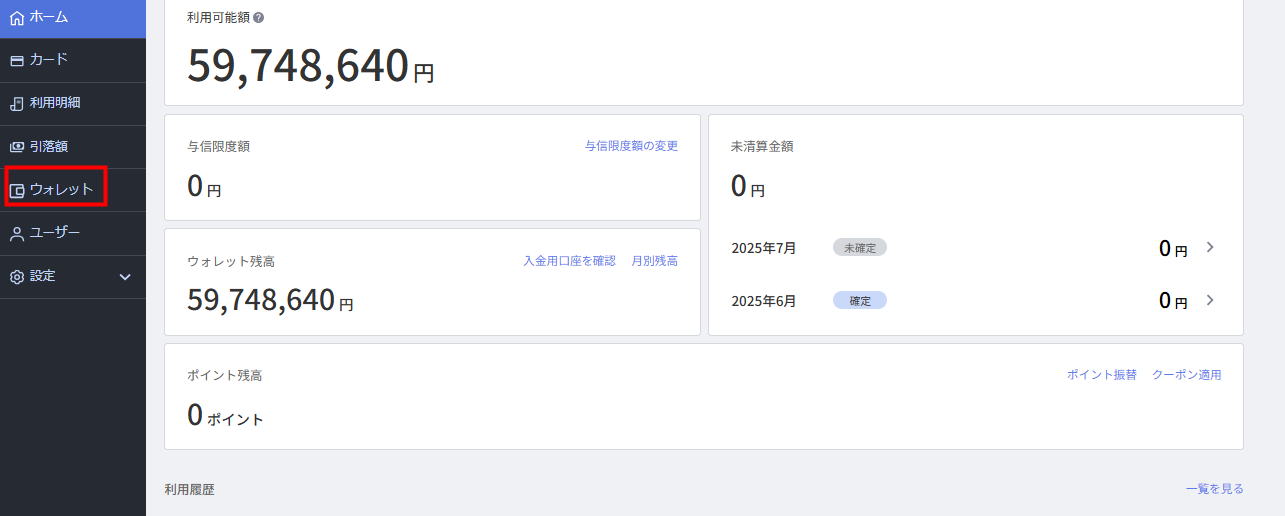Open 2025年6月 details arrow
Viewport: 1285px width, 516px height.
click(1210, 300)
